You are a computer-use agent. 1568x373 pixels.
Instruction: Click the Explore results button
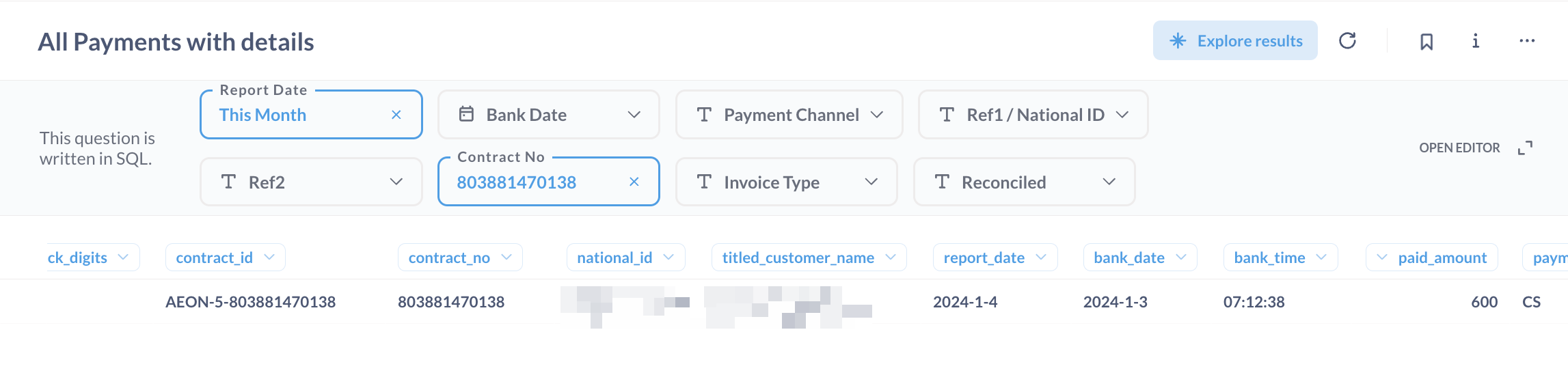(x=1235, y=41)
